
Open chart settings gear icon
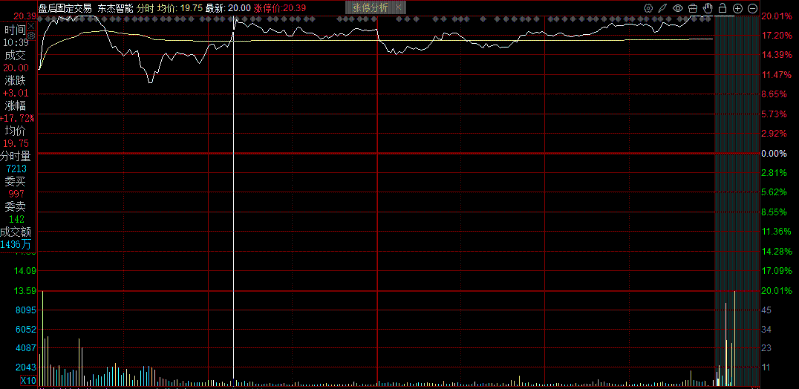(x=648, y=8)
